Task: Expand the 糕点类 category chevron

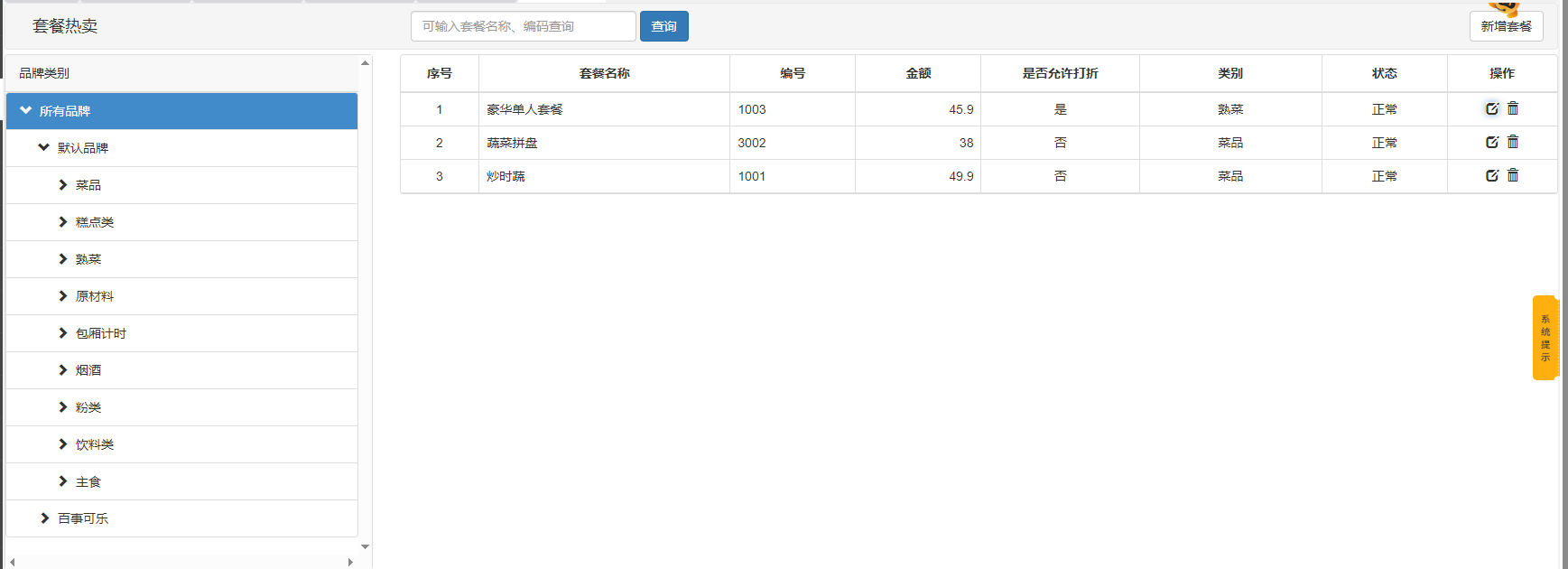Action: pyautogui.click(x=63, y=222)
